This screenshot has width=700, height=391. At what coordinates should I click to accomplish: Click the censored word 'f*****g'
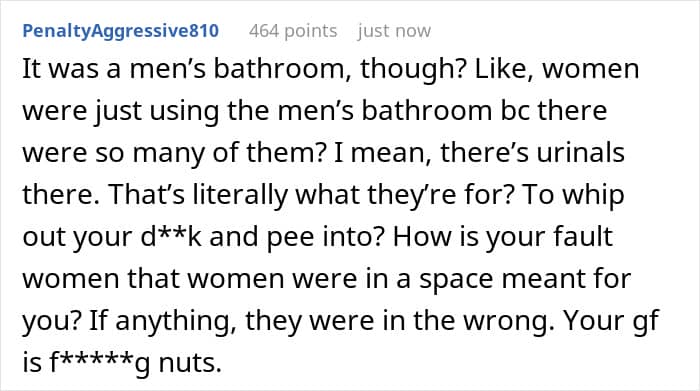pyautogui.click(x=100, y=362)
